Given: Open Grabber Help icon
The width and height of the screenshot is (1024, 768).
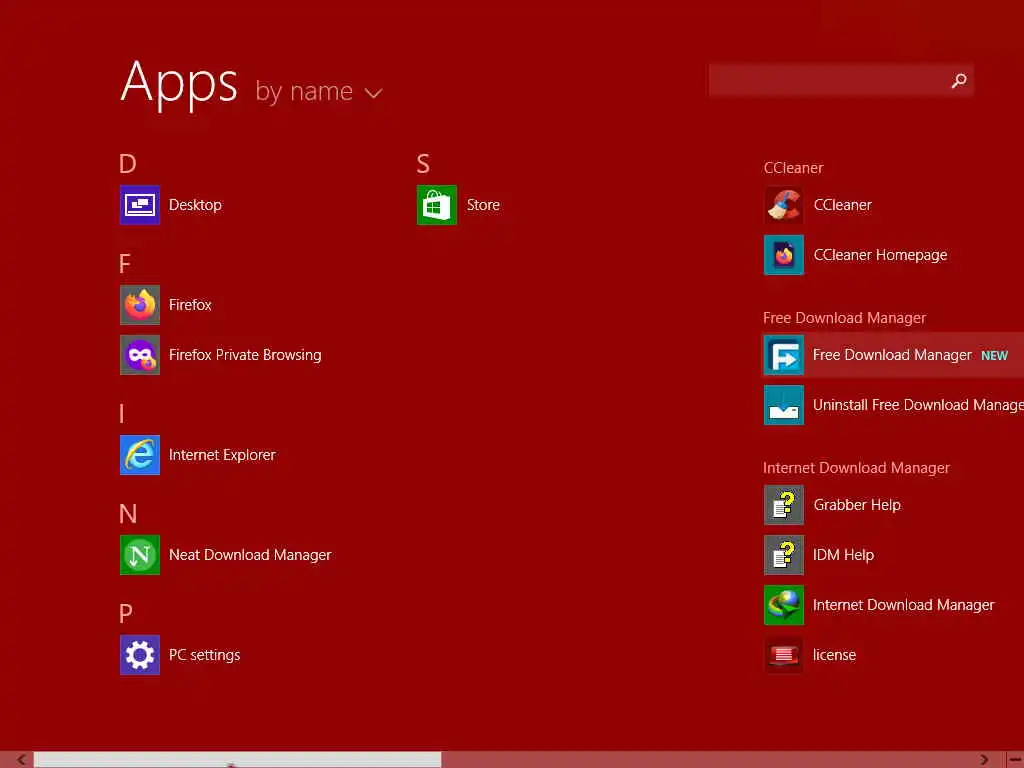Looking at the screenshot, I should click(x=784, y=505).
